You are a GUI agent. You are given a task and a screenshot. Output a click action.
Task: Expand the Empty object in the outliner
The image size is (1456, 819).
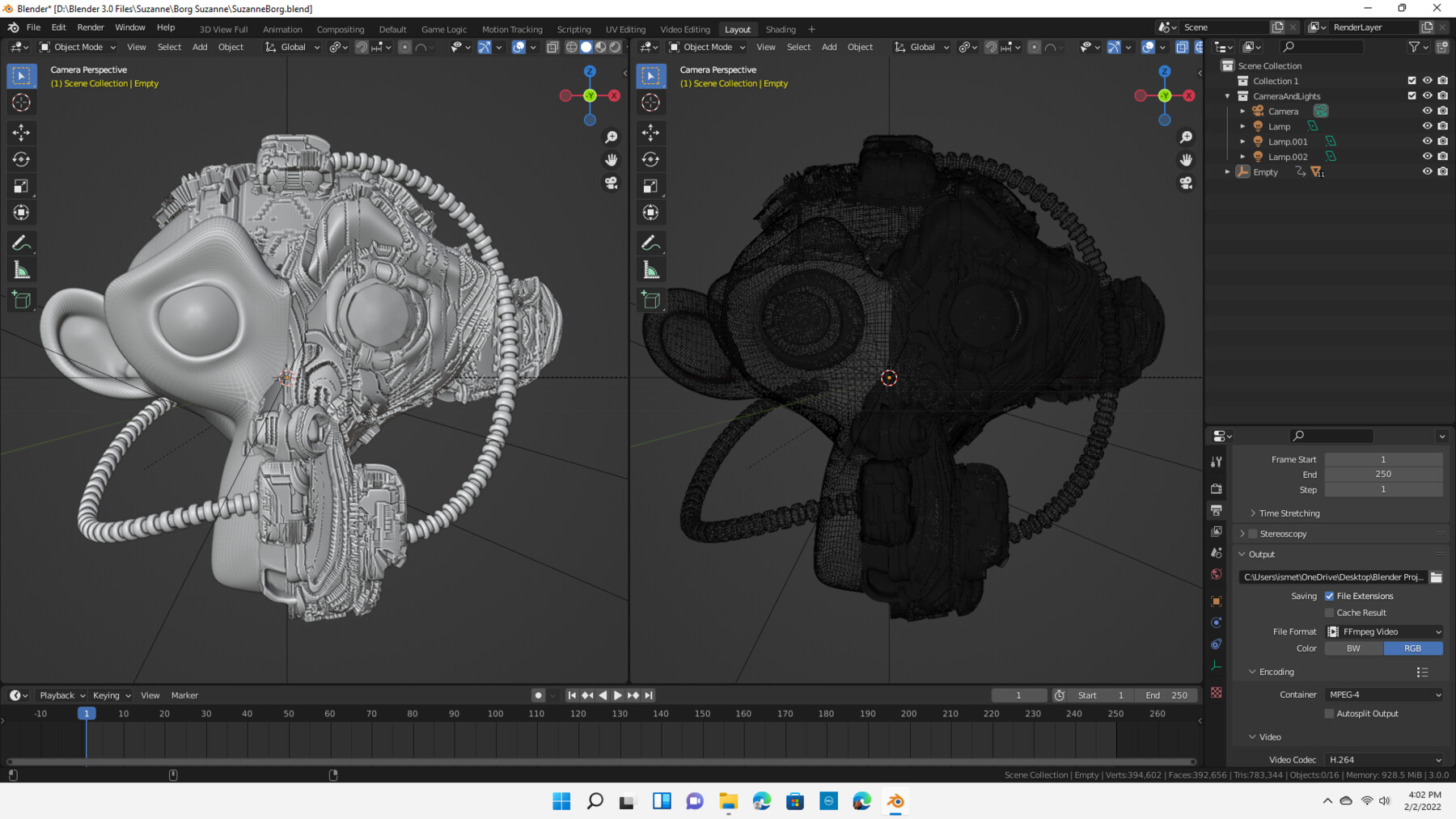(1227, 171)
